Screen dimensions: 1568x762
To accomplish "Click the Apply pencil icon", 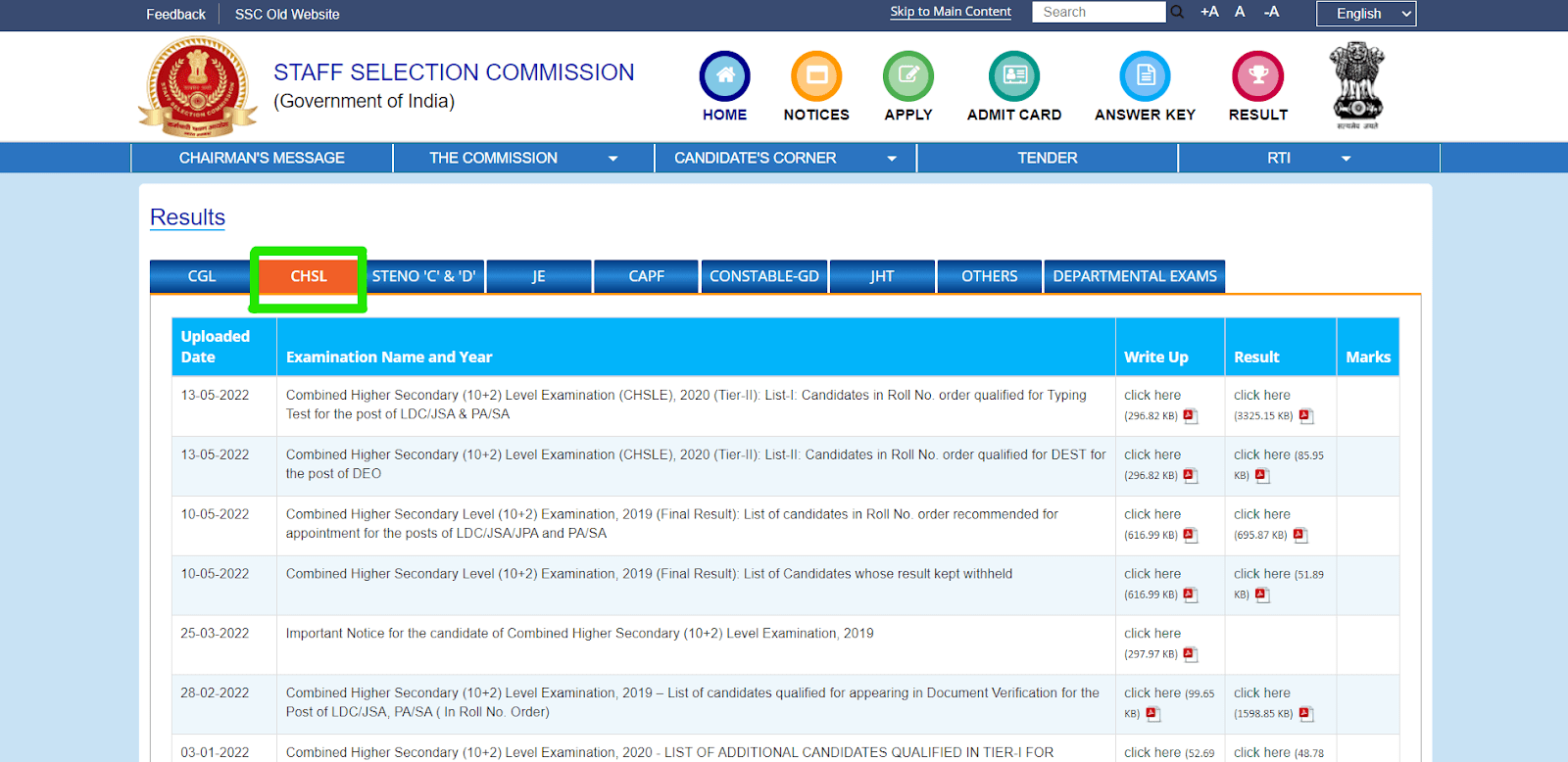I will 908,76.
